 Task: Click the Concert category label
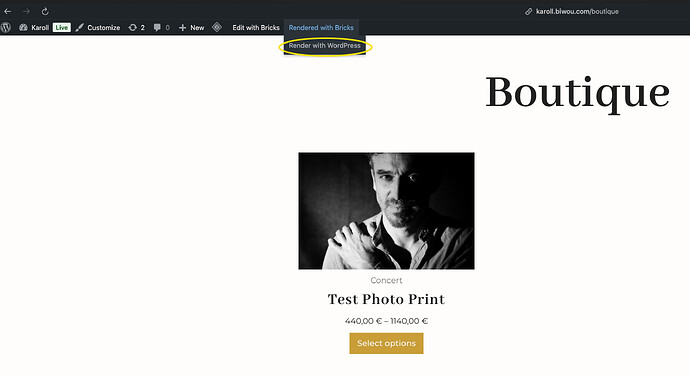386,280
